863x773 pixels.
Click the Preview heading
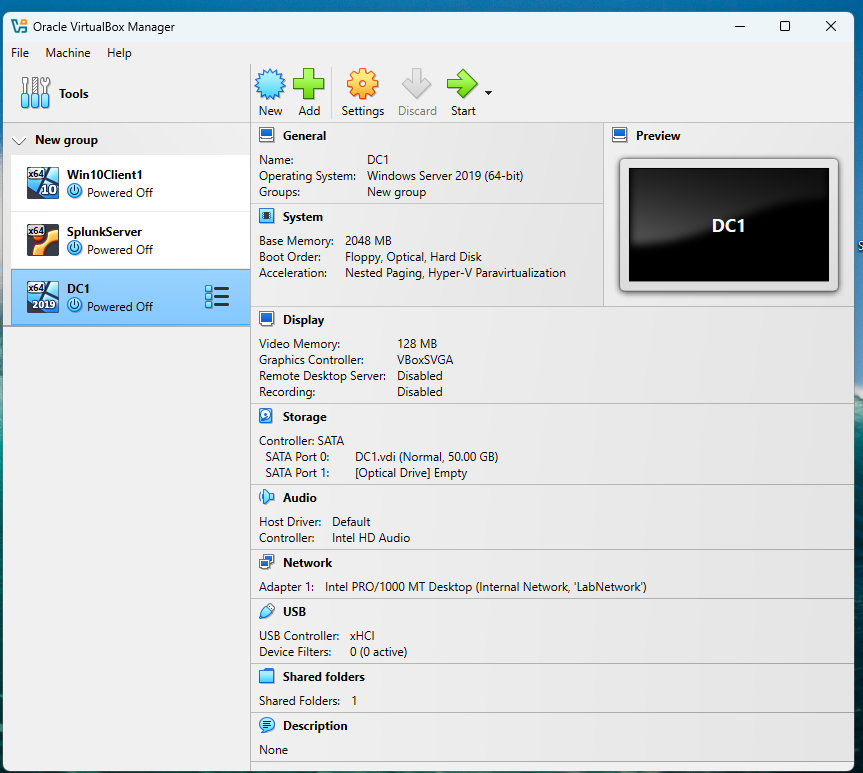pyautogui.click(x=658, y=135)
